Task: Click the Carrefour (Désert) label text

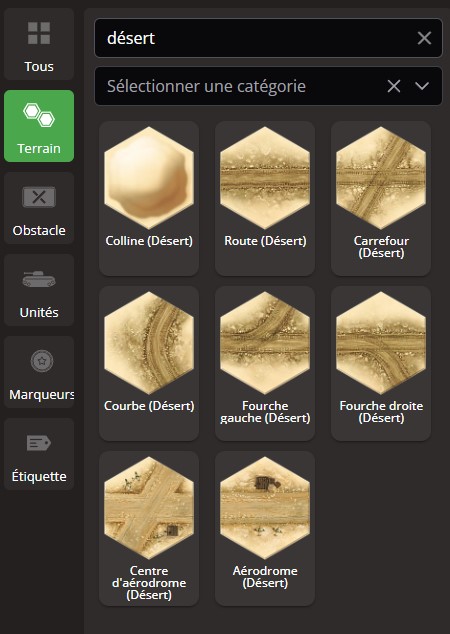Action: click(x=381, y=247)
